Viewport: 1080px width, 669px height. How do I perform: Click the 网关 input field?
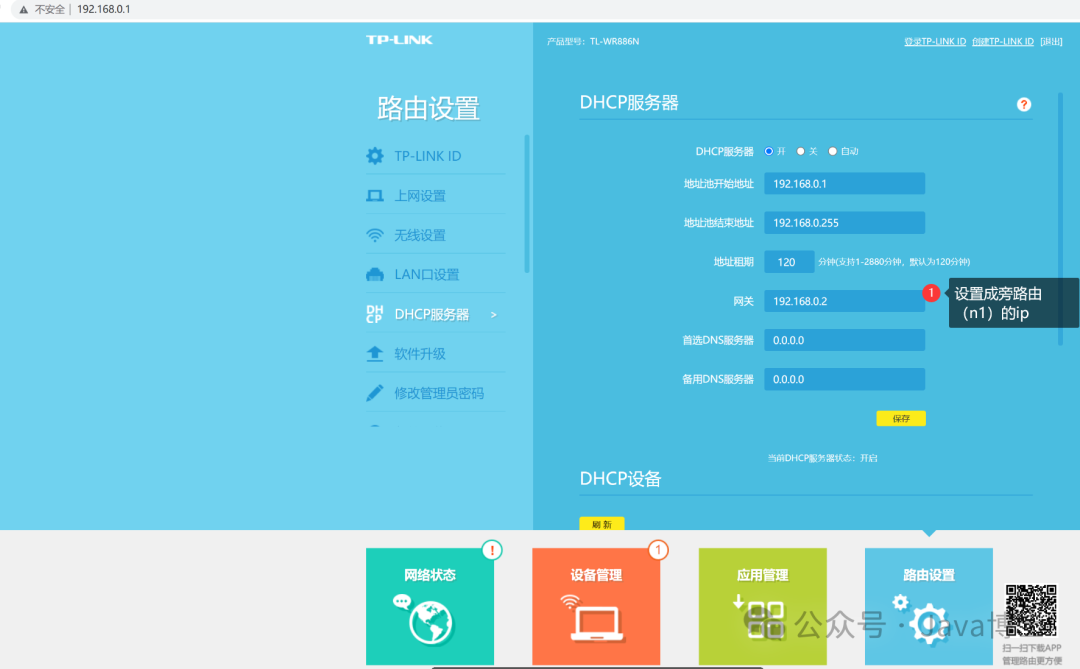[x=844, y=301]
